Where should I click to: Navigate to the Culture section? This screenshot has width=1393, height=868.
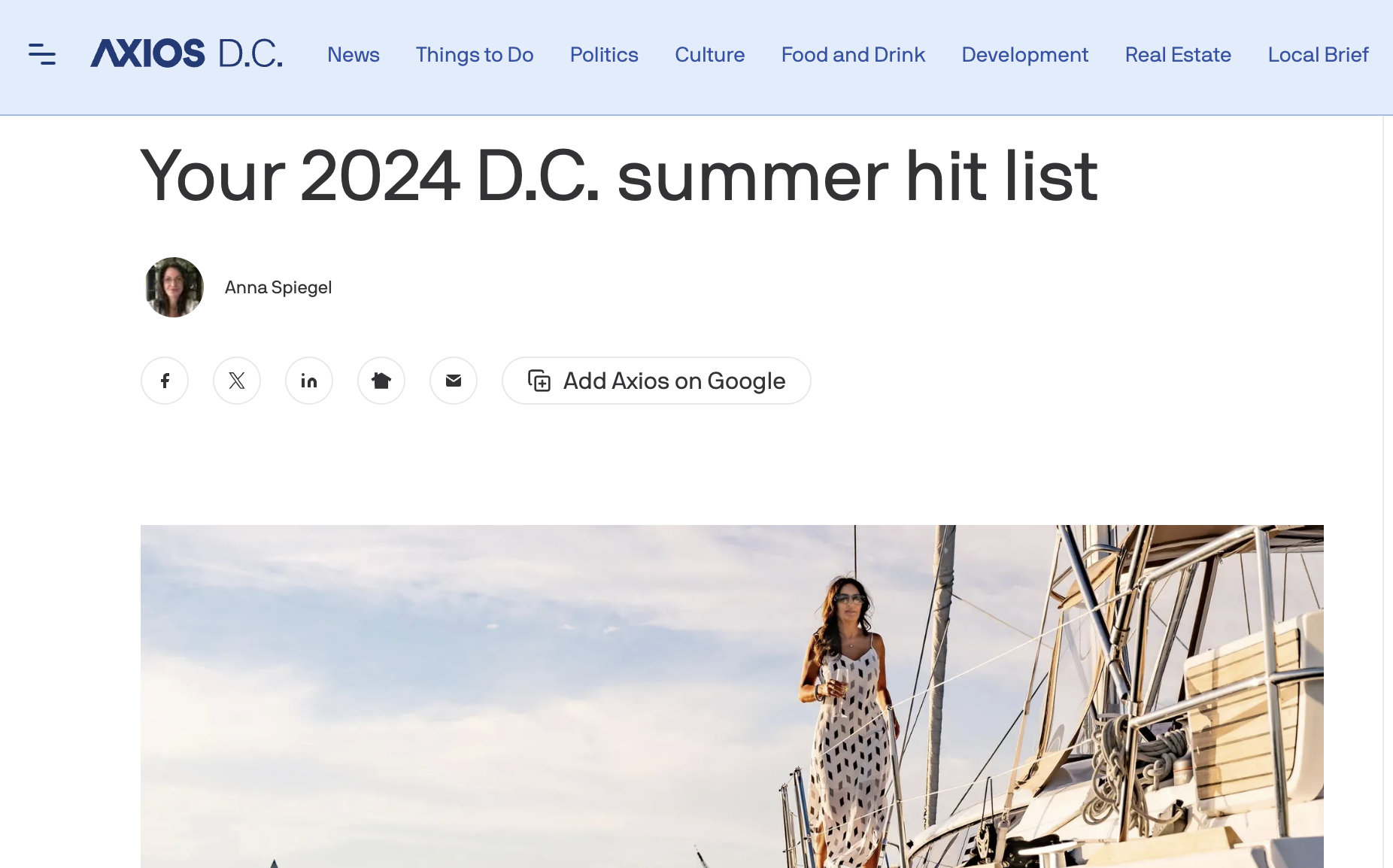click(x=709, y=55)
